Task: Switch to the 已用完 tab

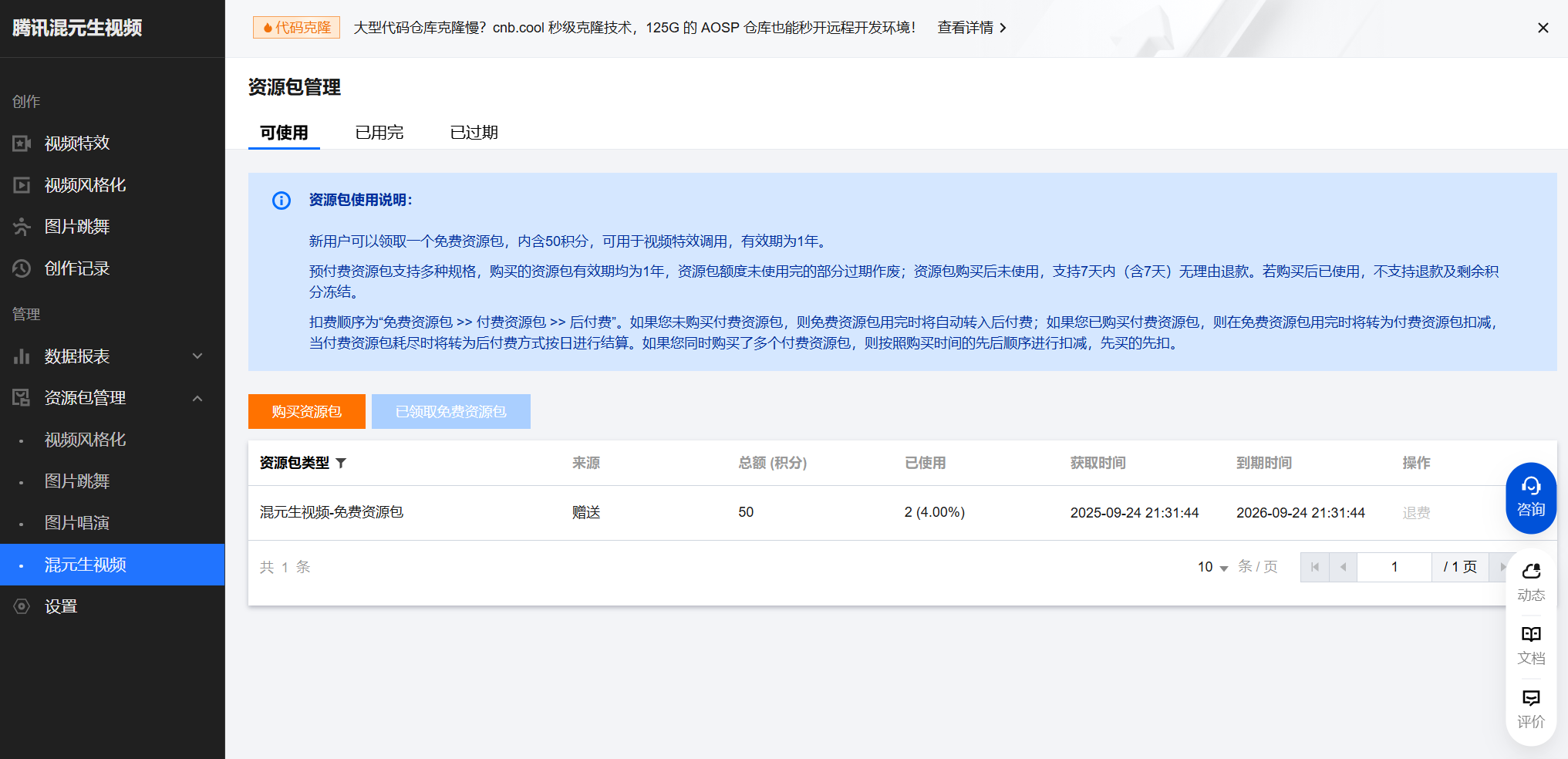Action: [379, 133]
